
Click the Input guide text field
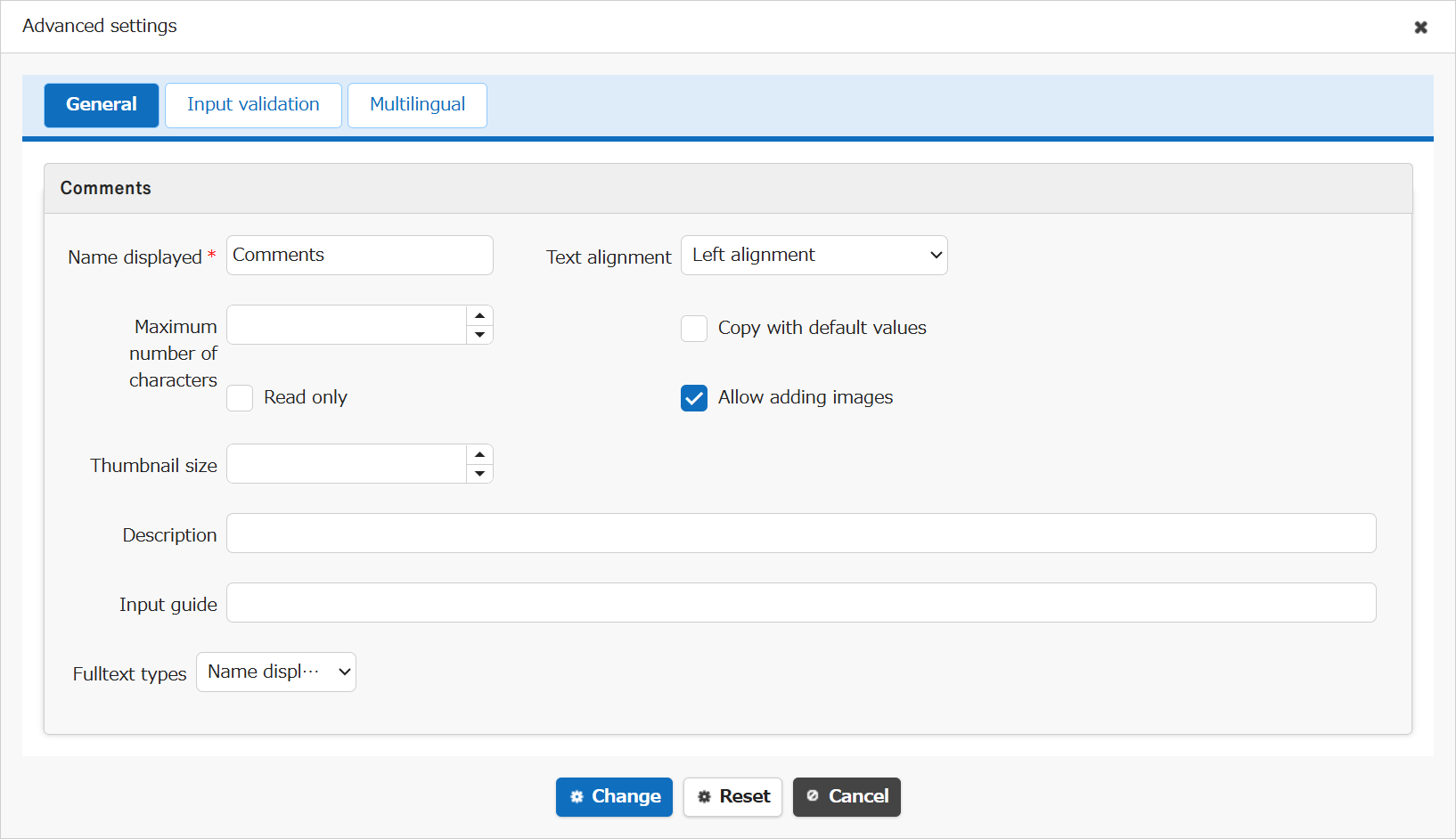[801, 603]
